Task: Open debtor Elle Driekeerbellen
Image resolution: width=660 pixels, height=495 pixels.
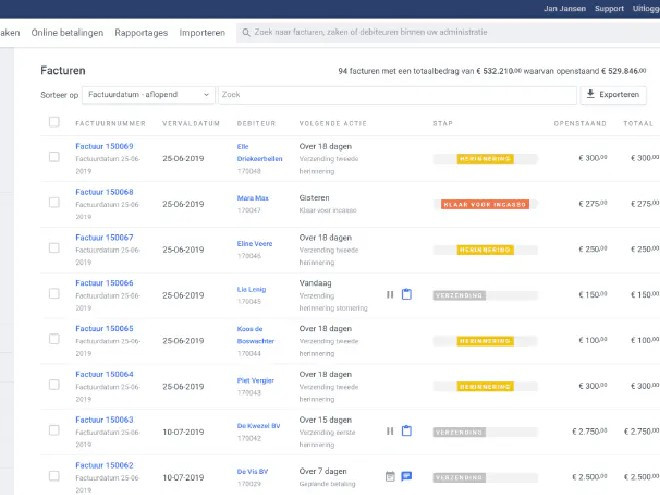Action: 259,152
